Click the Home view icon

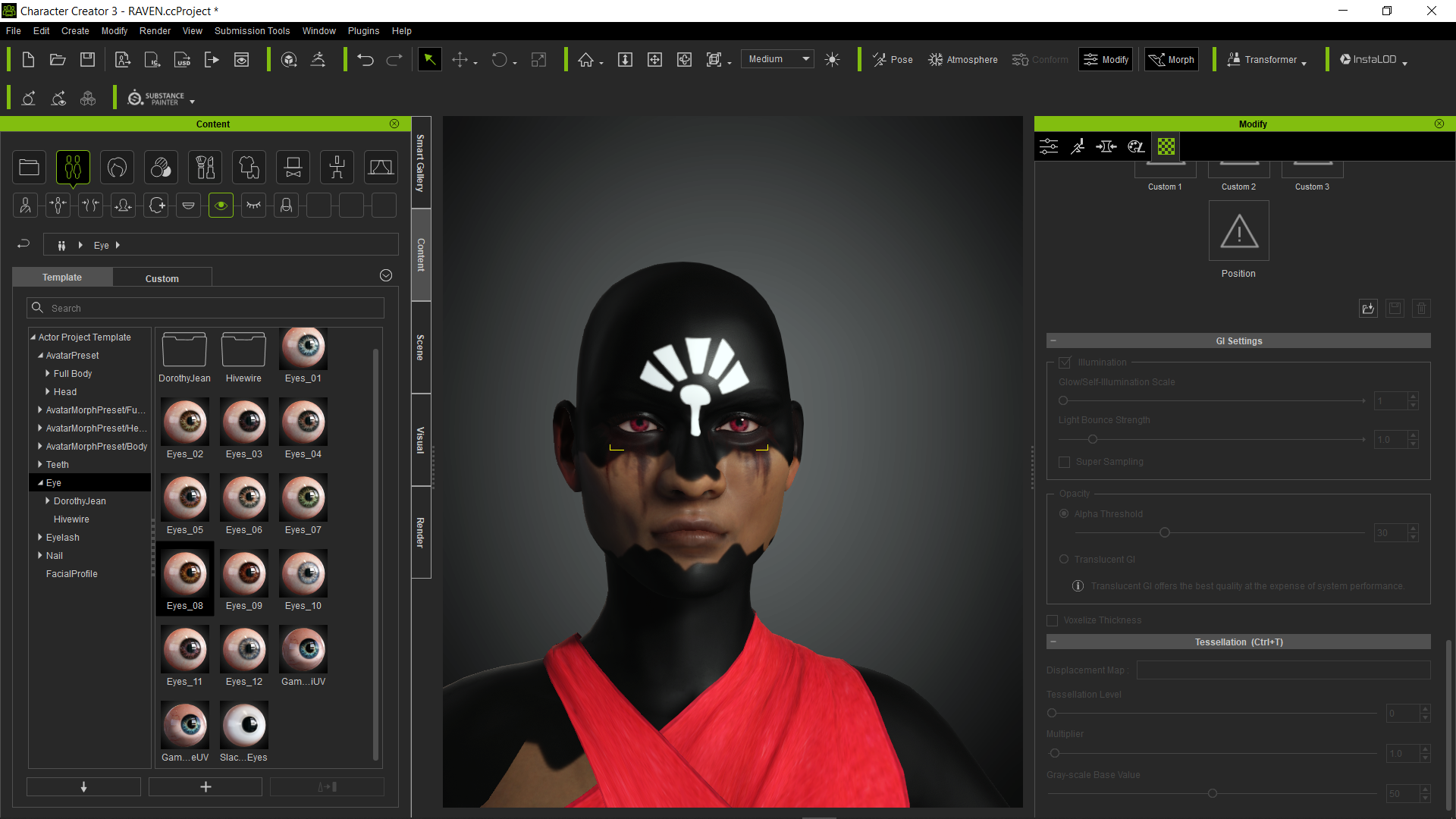[585, 60]
